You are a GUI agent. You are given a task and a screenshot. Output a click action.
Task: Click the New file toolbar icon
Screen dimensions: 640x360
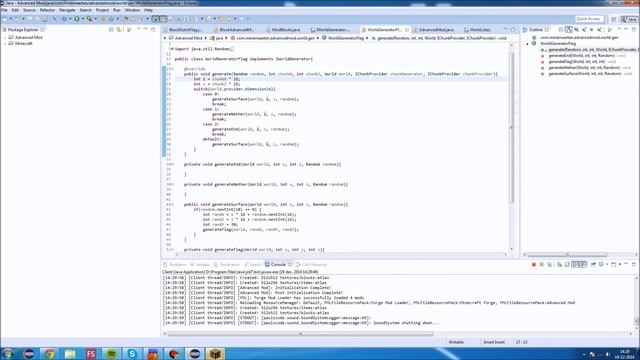[5, 19]
